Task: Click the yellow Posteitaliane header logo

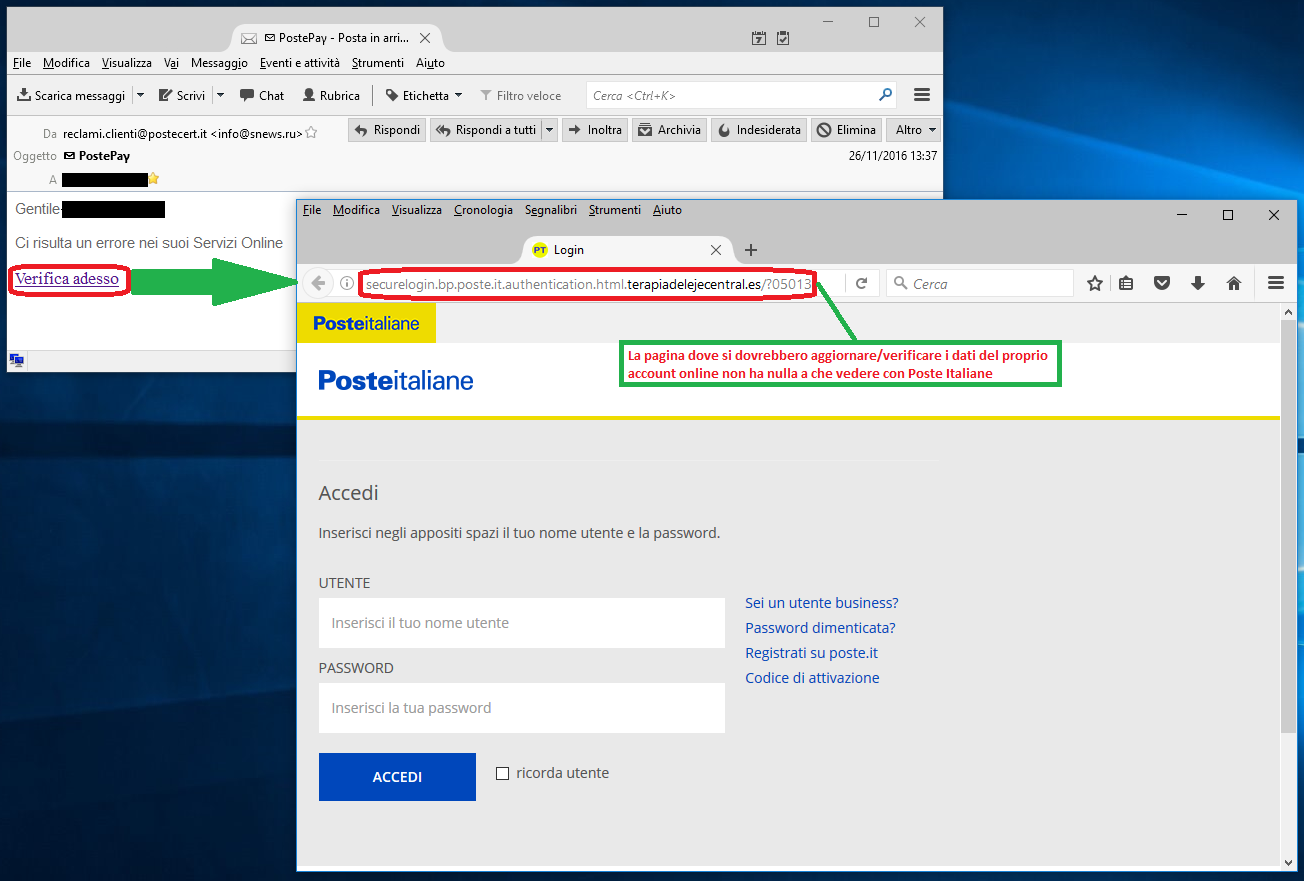Action: [366, 323]
